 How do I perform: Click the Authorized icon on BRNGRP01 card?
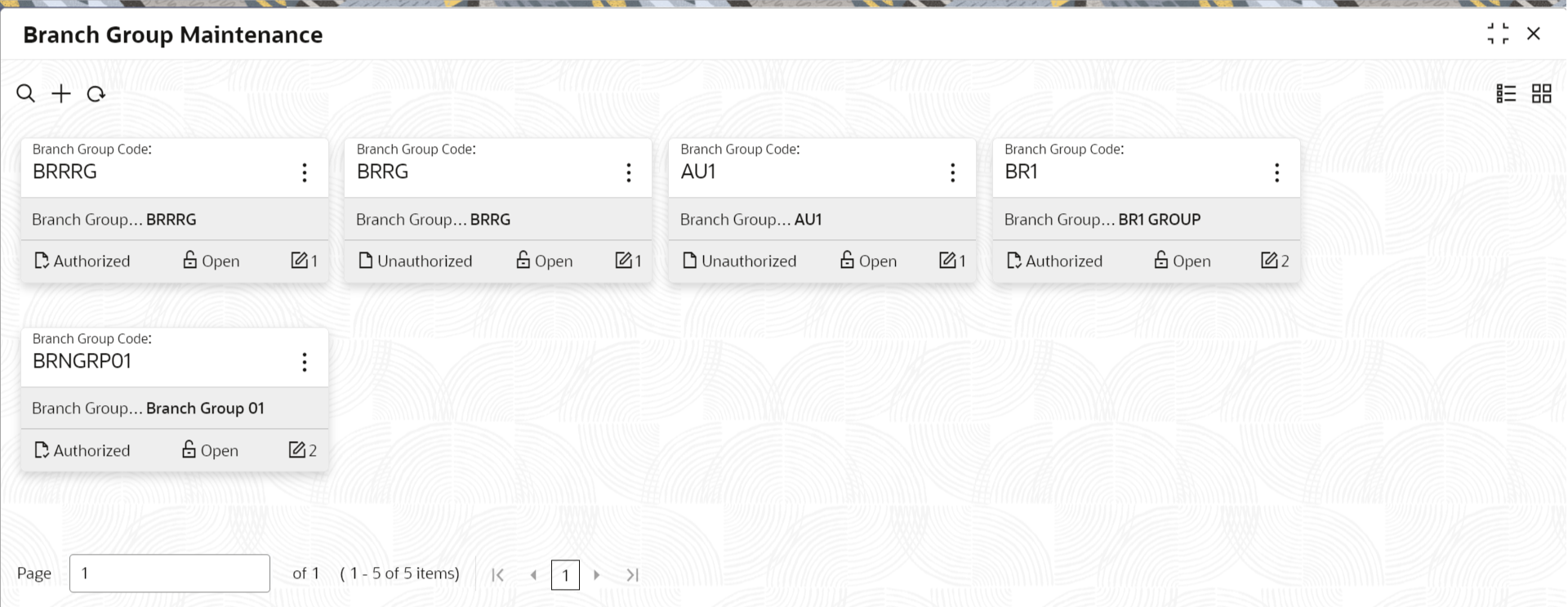[x=42, y=450]
